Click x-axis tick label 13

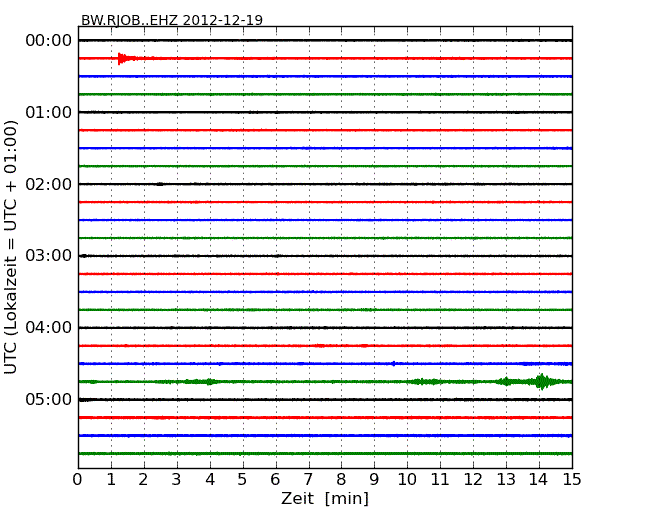(506, 479)
